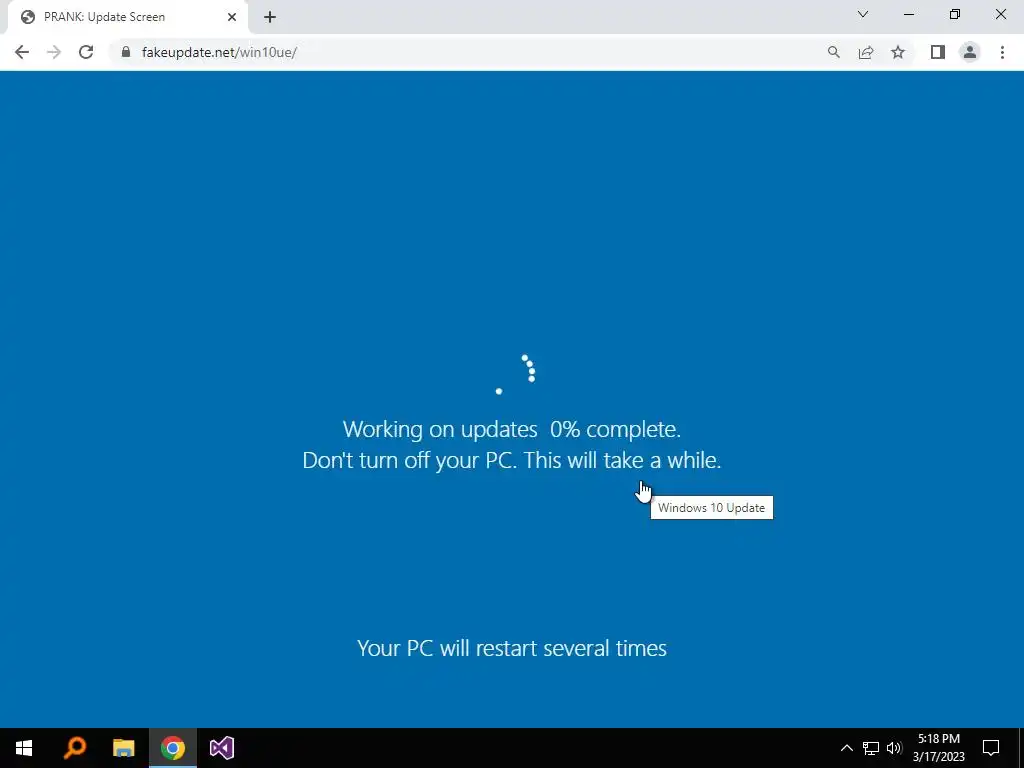Image resolution: width=1024 pixels, height=768 pixels.
Task: Close the Chrome window
Action: [1000, 14]
